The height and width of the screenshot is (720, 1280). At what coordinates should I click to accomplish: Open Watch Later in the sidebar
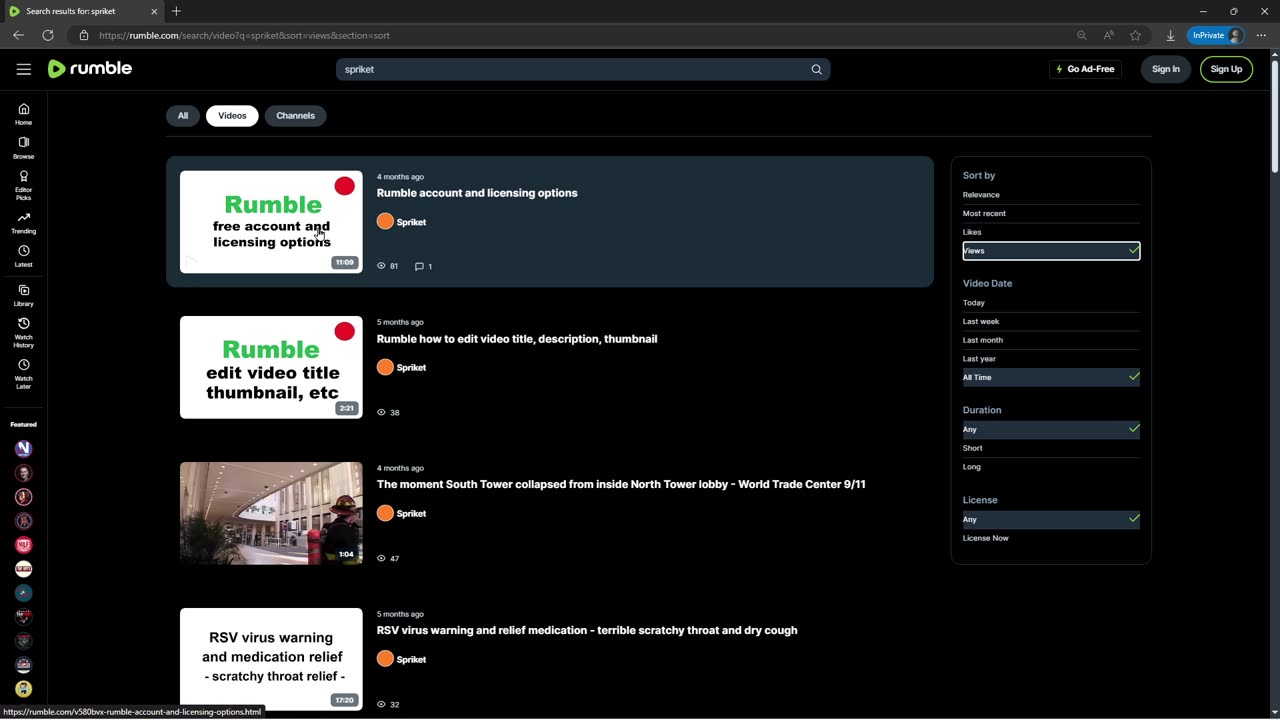(24, 374)
